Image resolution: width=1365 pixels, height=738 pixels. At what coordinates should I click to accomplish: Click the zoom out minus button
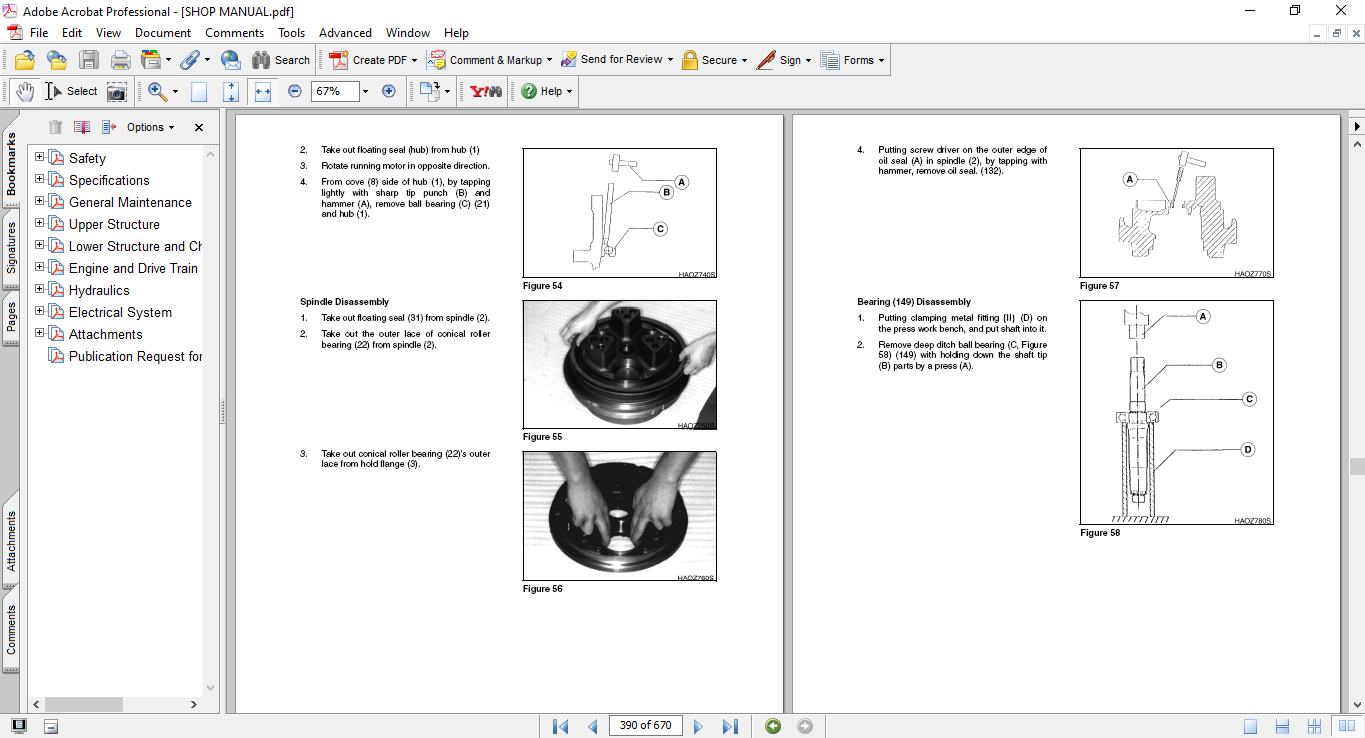[294, 91]
